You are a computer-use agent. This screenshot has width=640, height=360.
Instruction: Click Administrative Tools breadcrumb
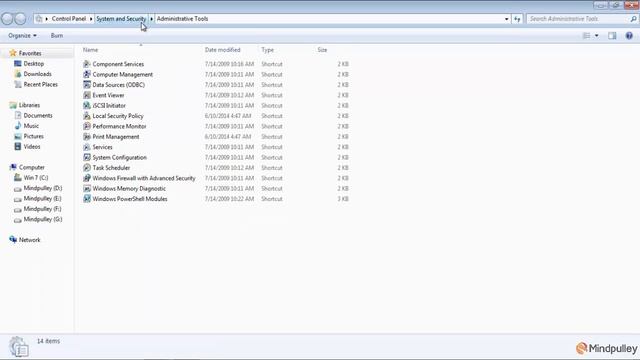(x=182, y=19)
